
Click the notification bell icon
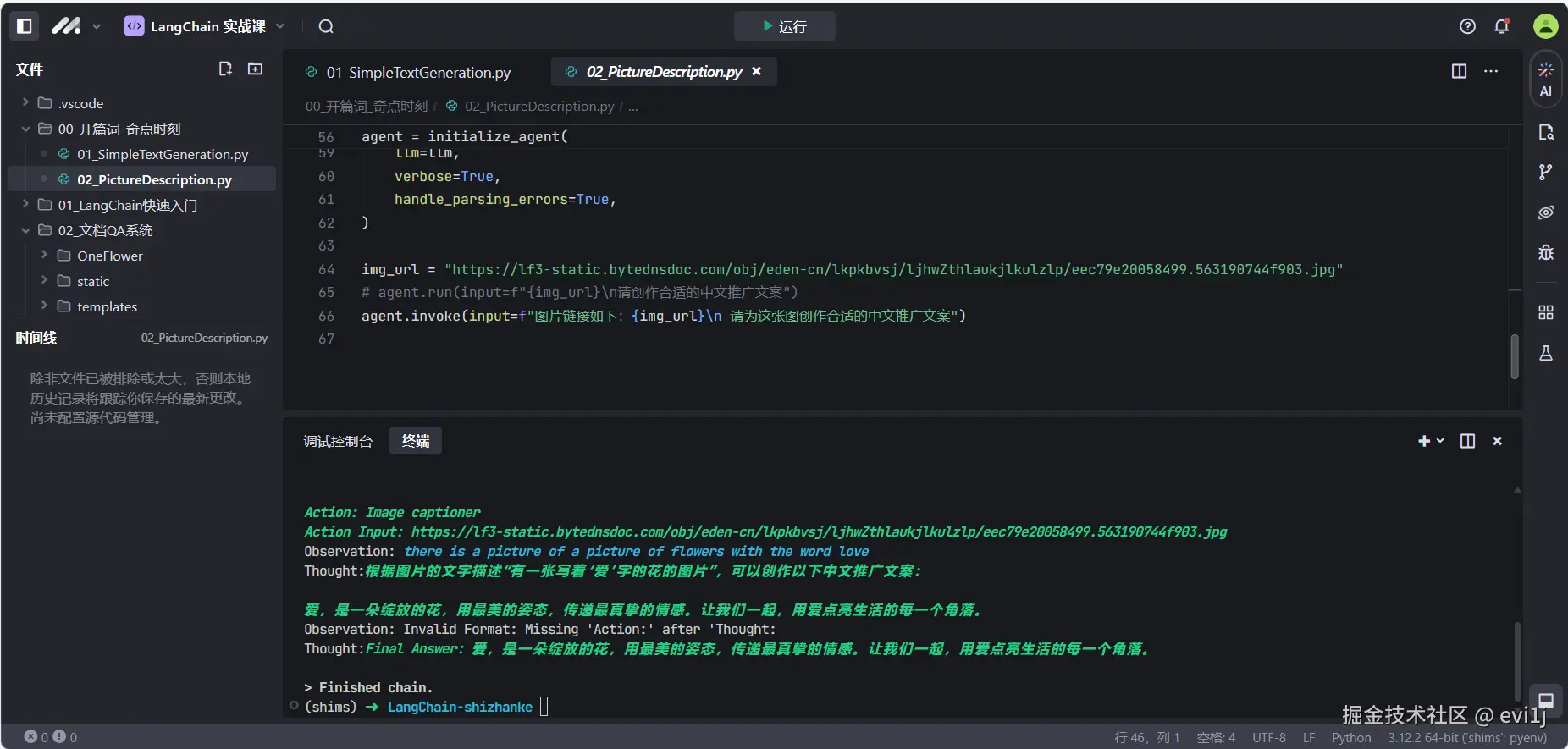(x=1502, y=26)
